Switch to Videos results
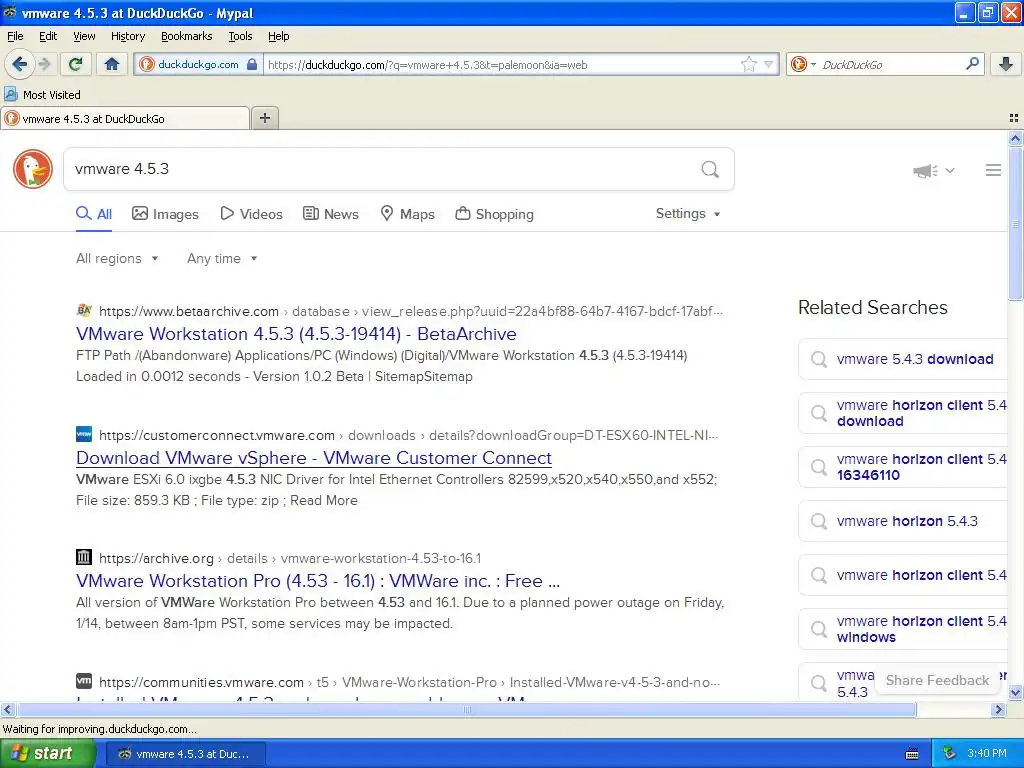1024x768 pixels. coord(251,214)
